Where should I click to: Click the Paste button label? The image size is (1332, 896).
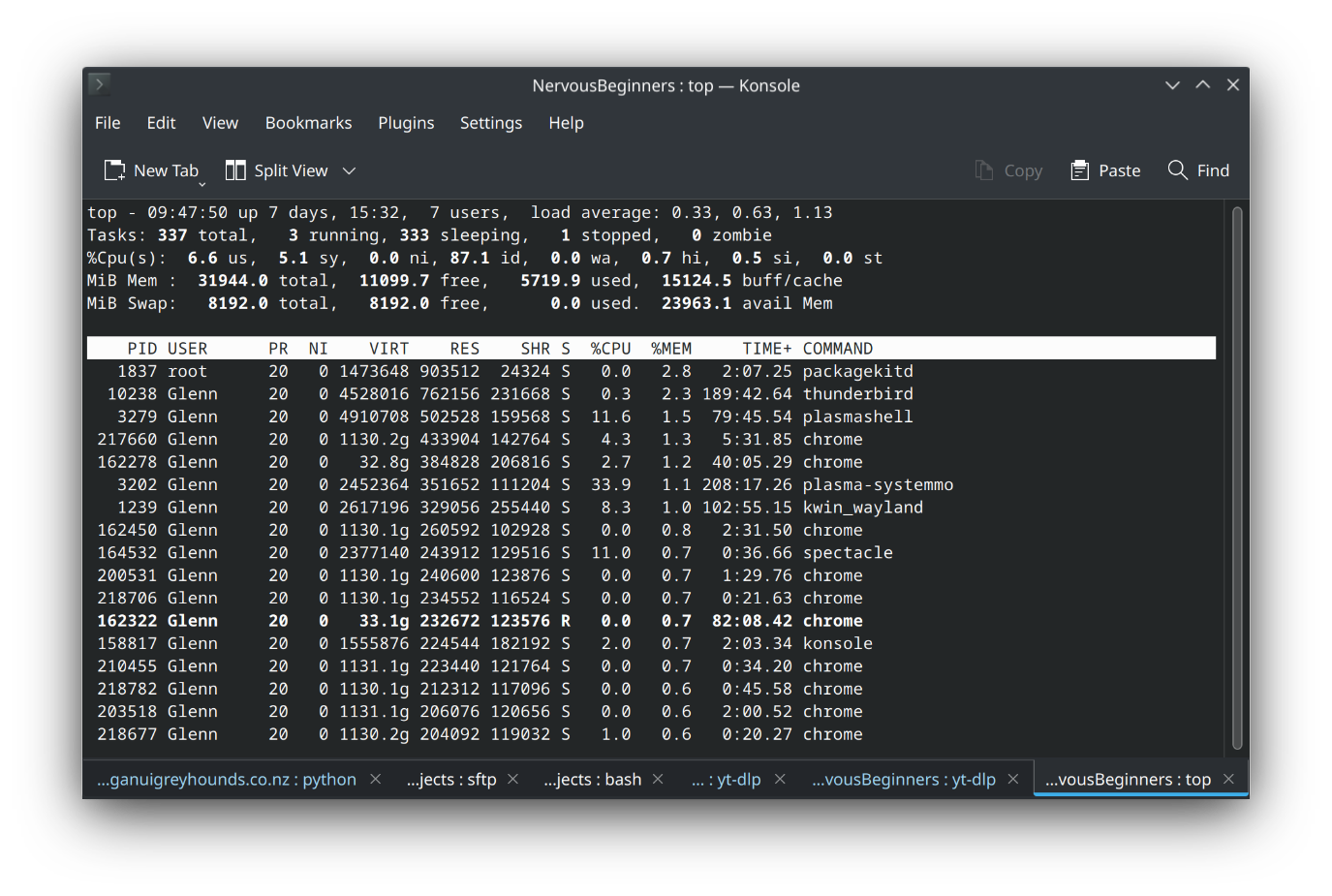pyautogui.click(x=1119, y=170)
